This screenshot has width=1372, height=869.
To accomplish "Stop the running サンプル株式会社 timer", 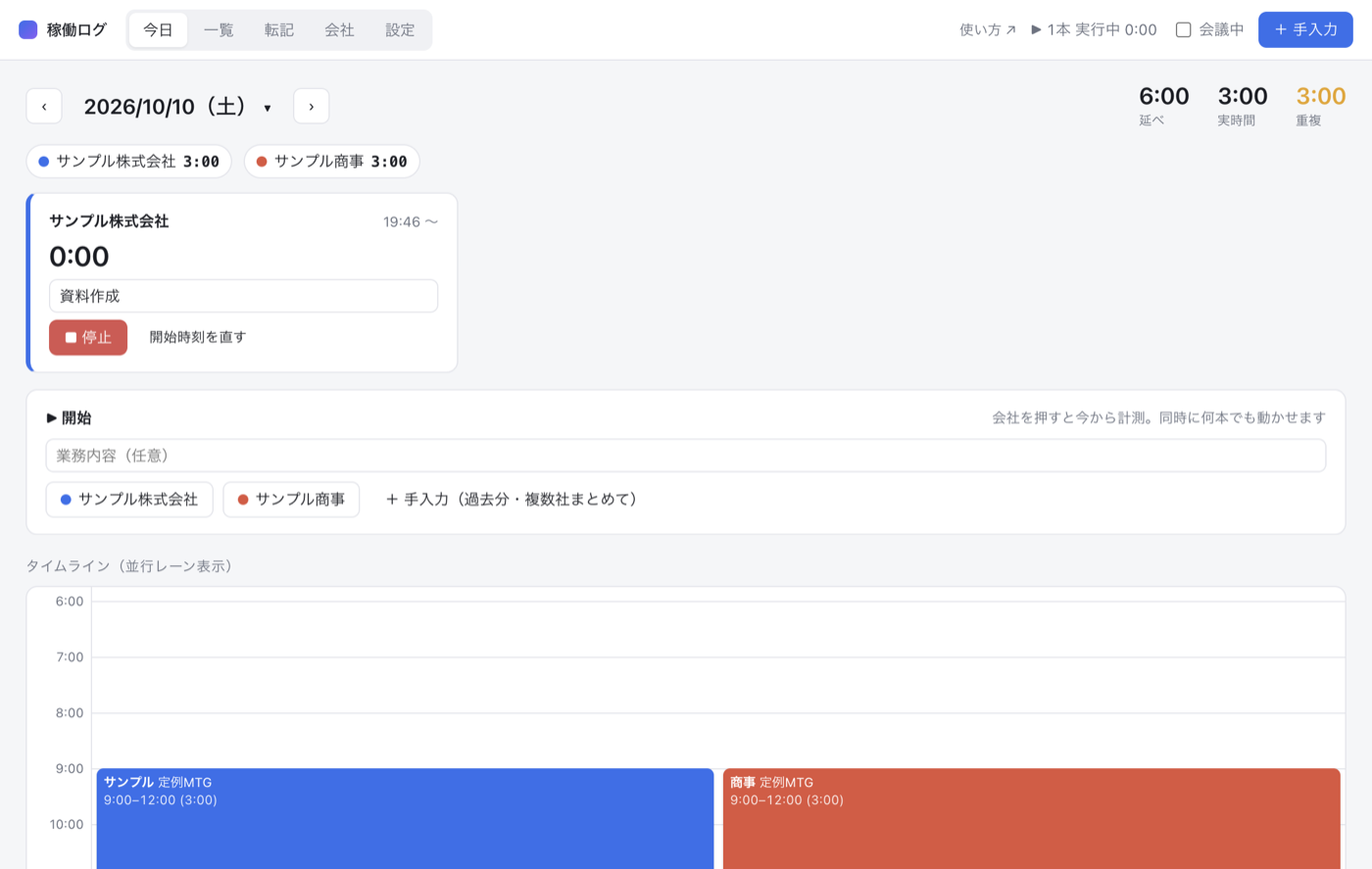I will pos(88,337).
